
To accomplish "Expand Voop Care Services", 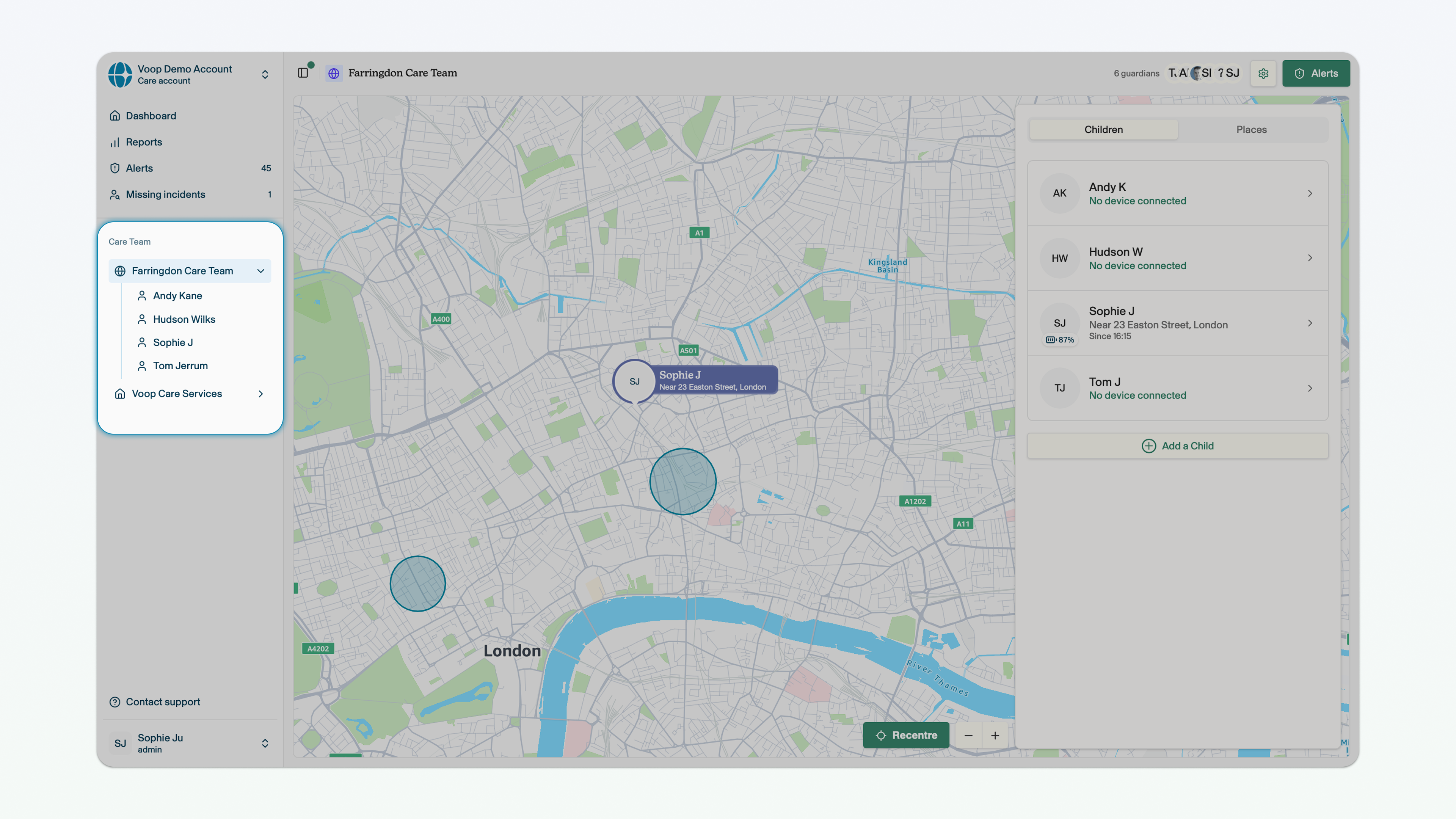I will (x=260, y=394).
